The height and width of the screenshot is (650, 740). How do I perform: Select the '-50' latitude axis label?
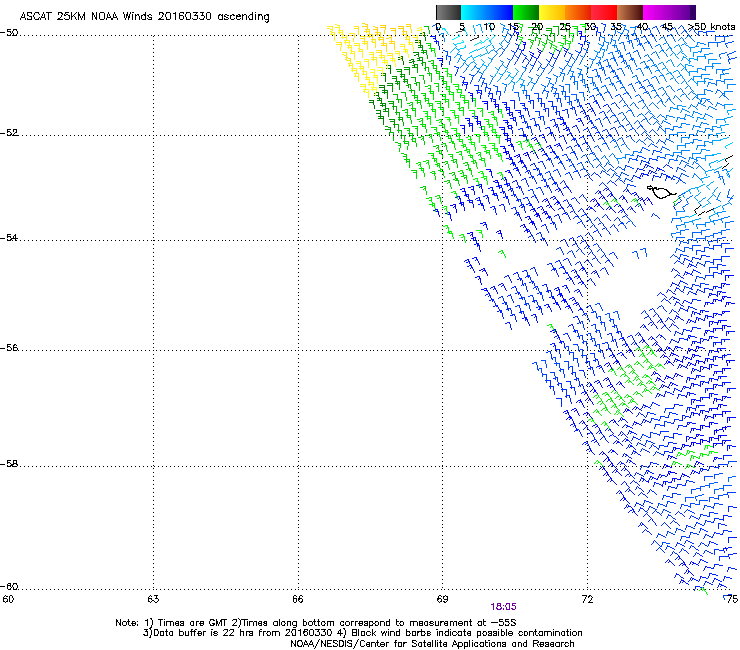pyautogui.click(x=9, y=33)
